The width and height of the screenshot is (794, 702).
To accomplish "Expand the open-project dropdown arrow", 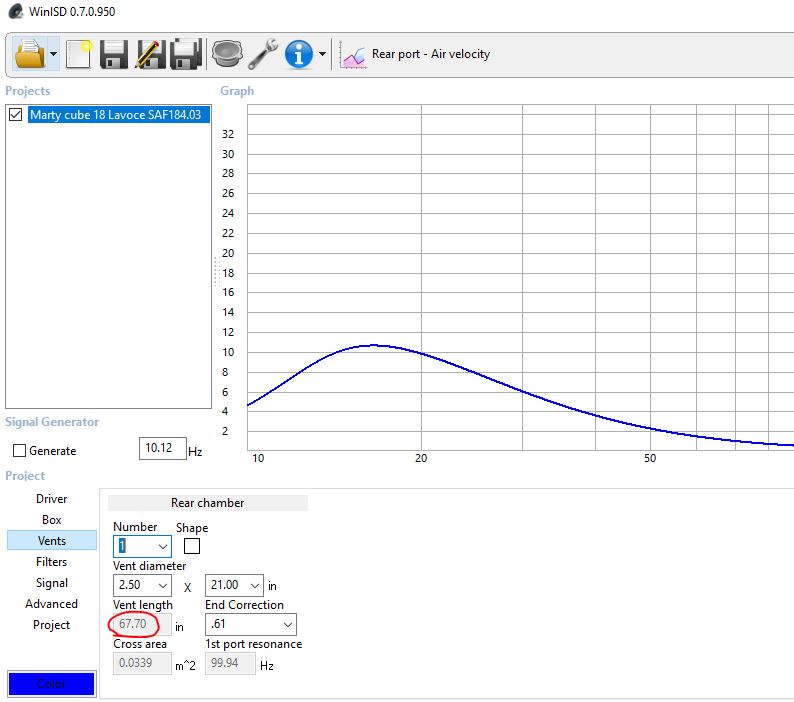I will [53, 54].
